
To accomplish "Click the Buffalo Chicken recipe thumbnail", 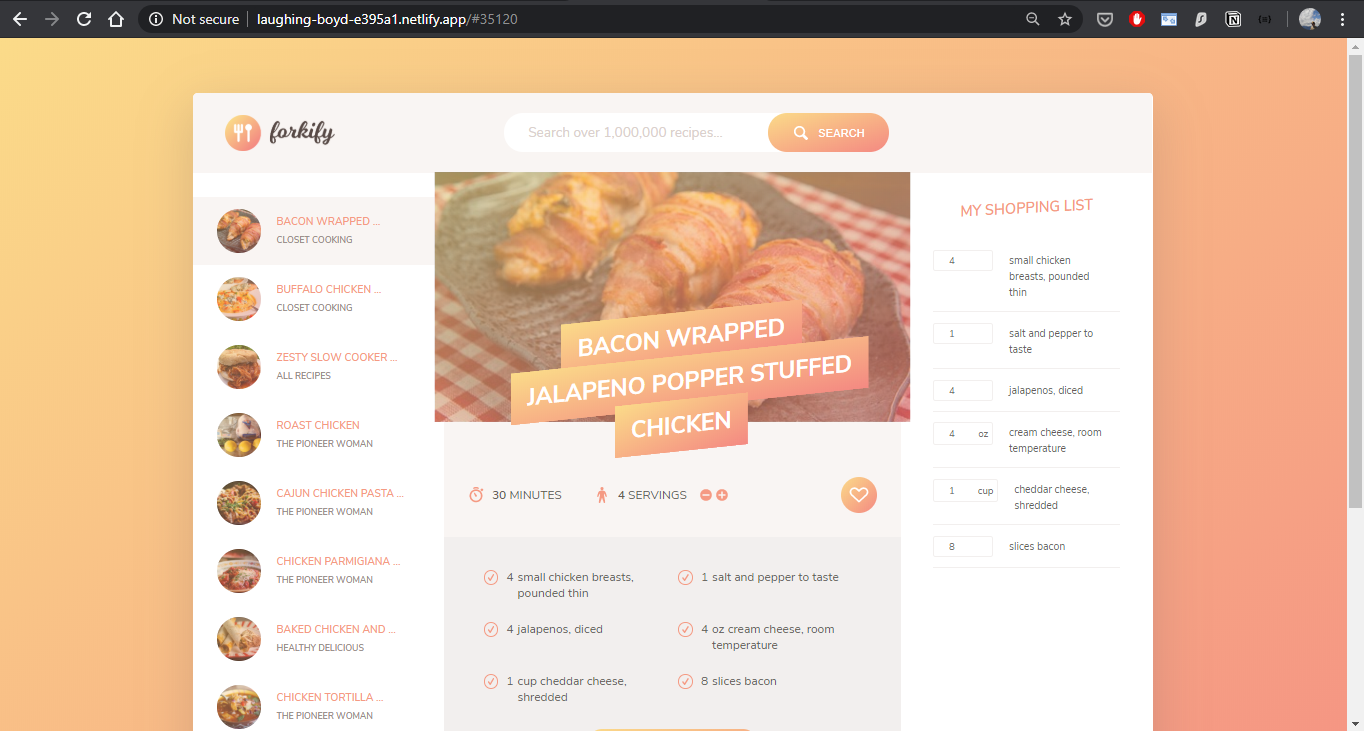I will coord(239,299).
